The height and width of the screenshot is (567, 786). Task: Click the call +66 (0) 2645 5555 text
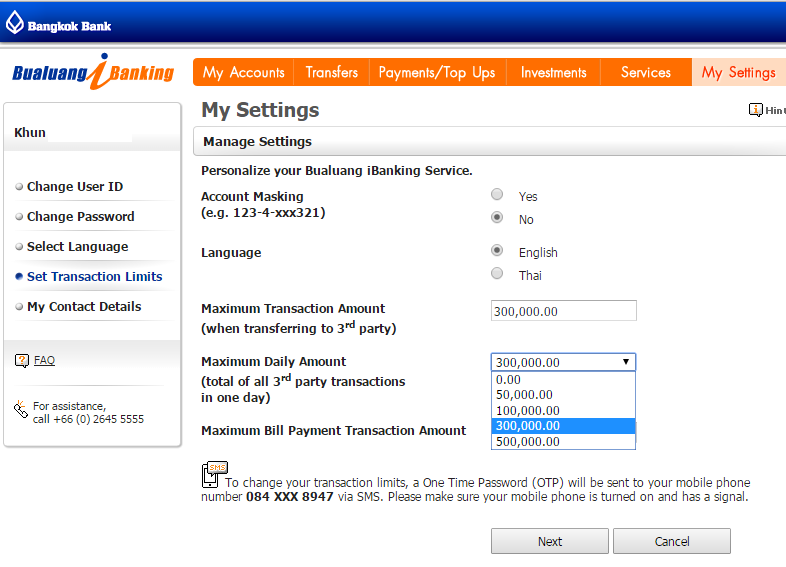[88, 419]
